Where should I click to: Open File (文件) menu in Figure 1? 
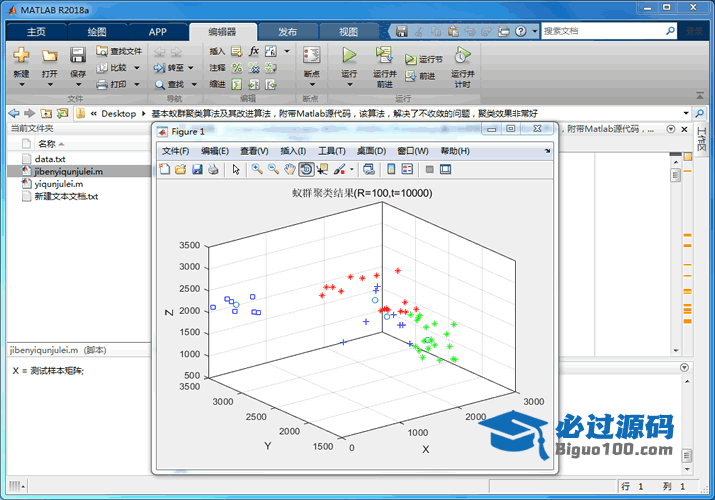(176, 151)
